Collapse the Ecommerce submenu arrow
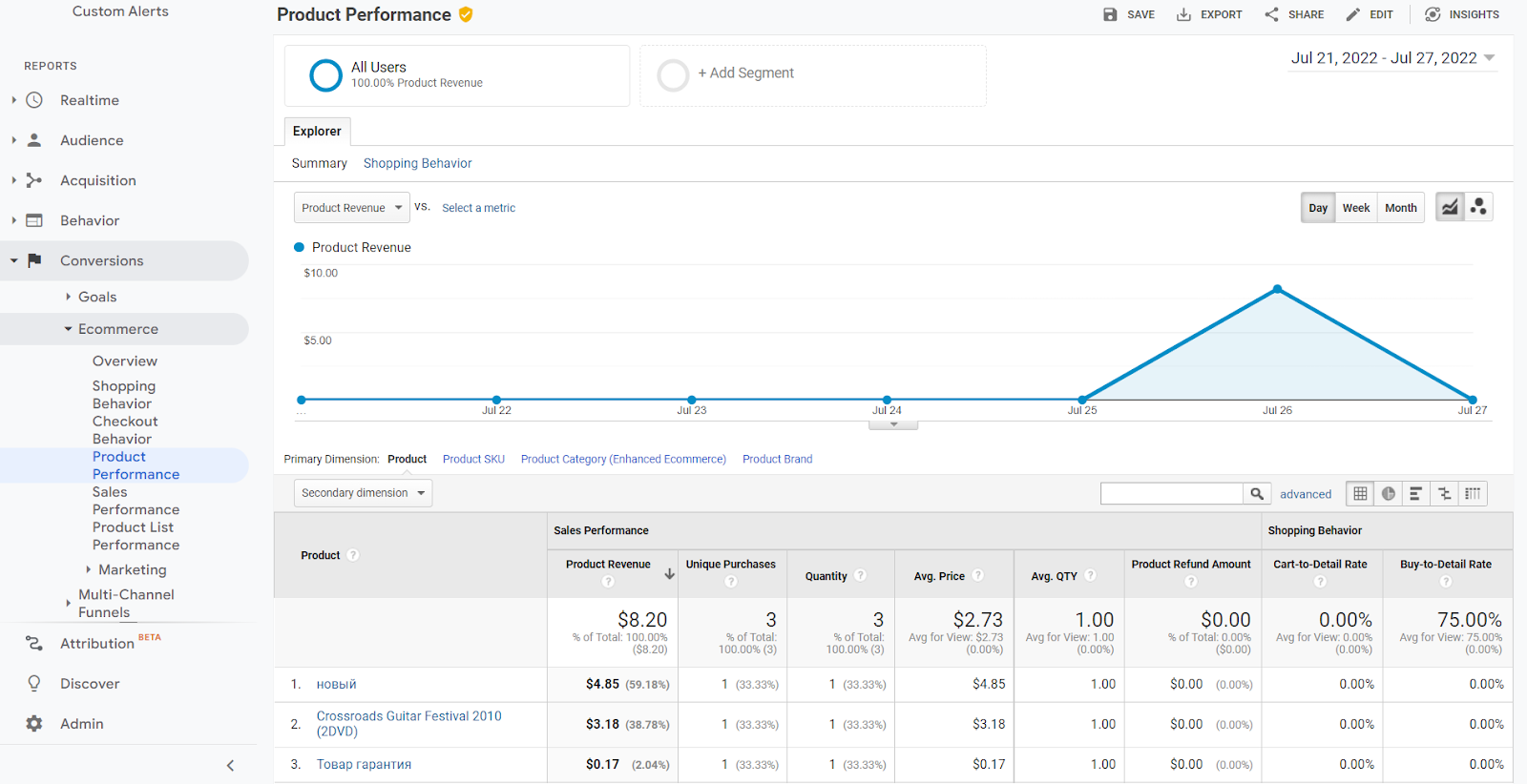This screenshot has width=1527, height=784. click(68, 329)
